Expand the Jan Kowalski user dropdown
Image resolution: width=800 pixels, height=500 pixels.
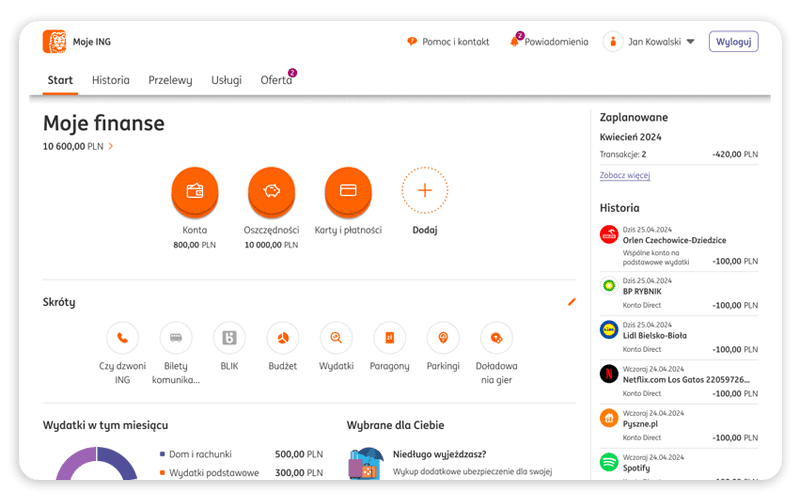pyautogui.click(x=690, y=42)
